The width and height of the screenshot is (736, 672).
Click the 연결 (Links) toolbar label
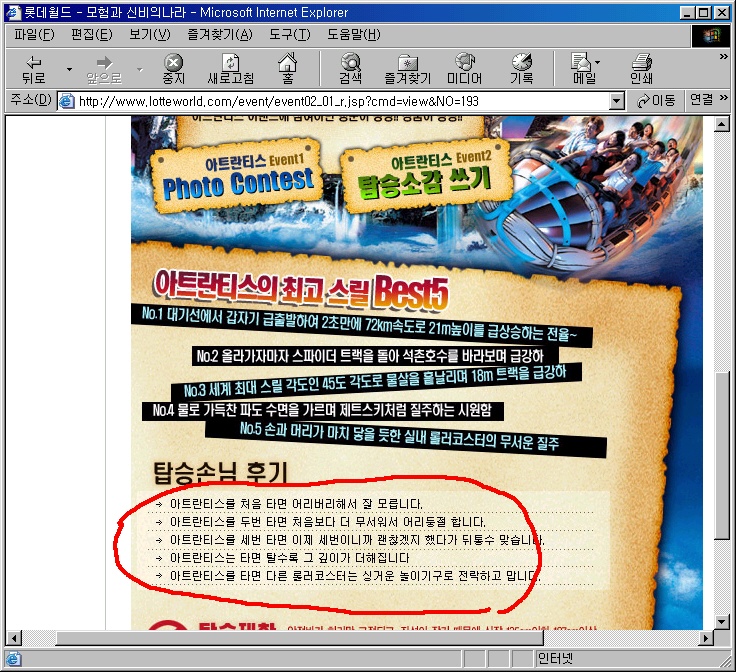pyautogui.click(x=701, y=99)
